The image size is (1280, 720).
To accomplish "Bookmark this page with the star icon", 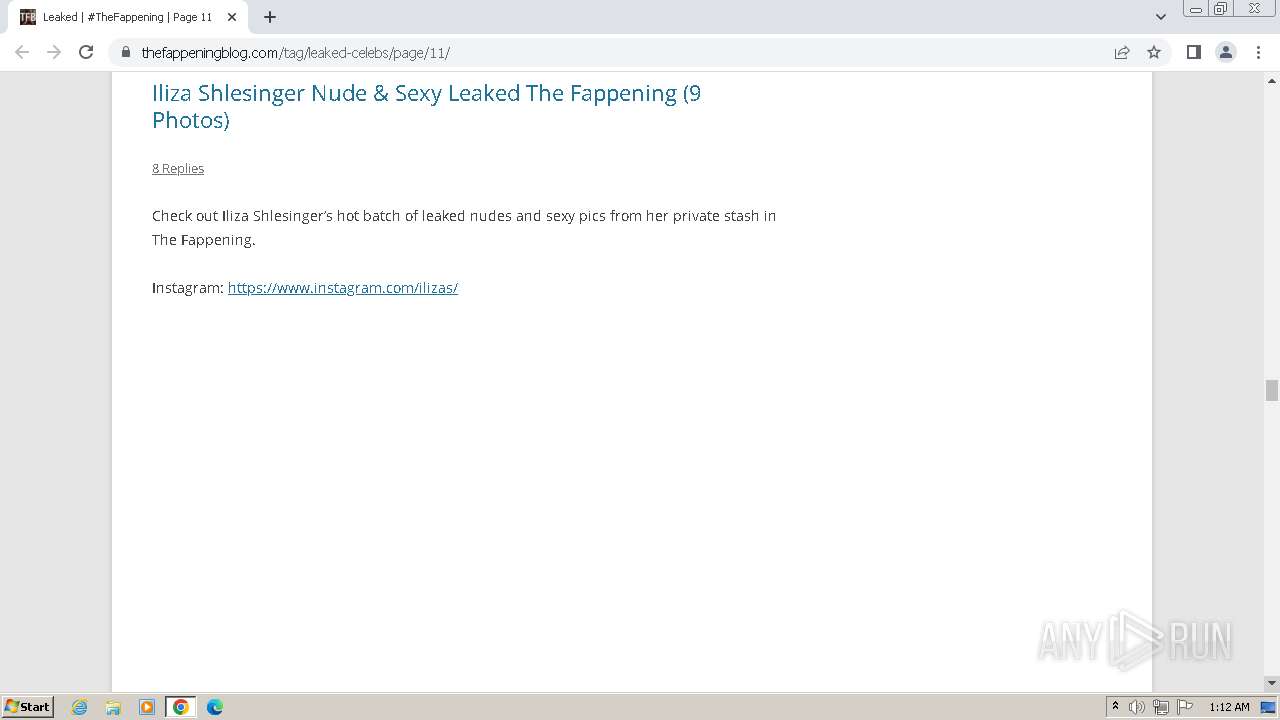I will click(1154, 52).
